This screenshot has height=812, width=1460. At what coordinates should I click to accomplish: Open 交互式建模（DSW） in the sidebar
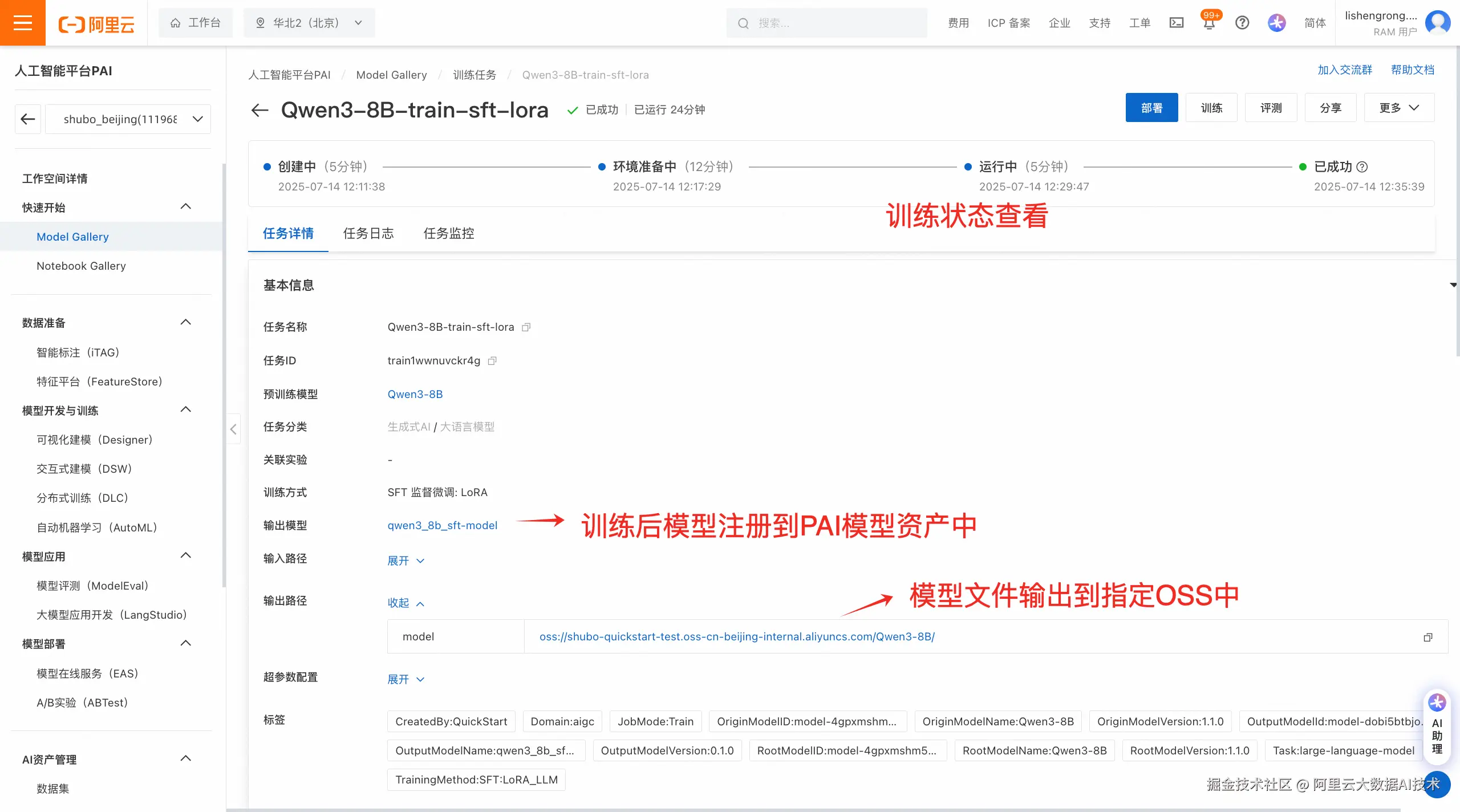[84, 469]
